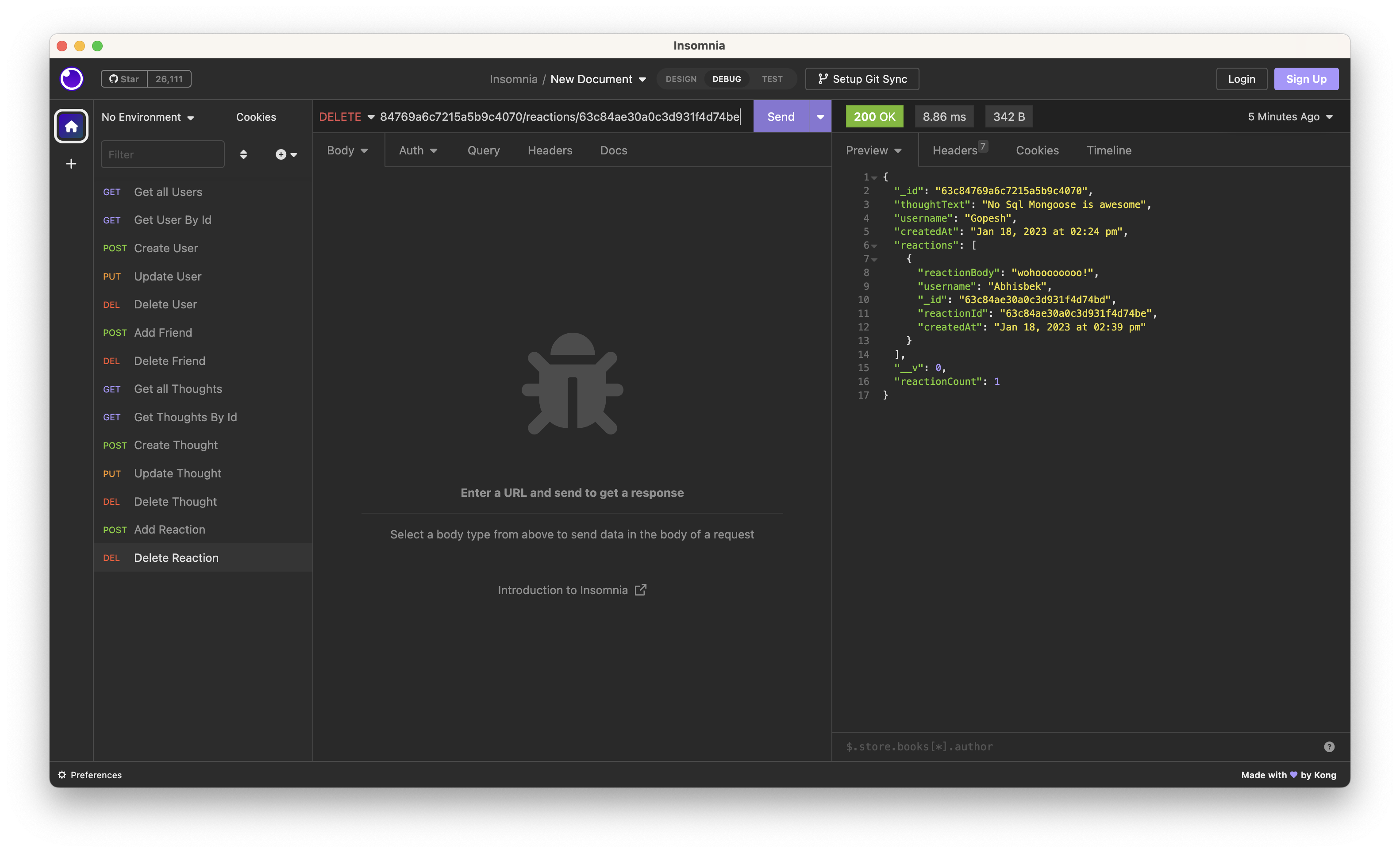Switch to DESIGN mode
Image resolution: width=1400 pixels, height=853 pixels.
pos(681,79)
